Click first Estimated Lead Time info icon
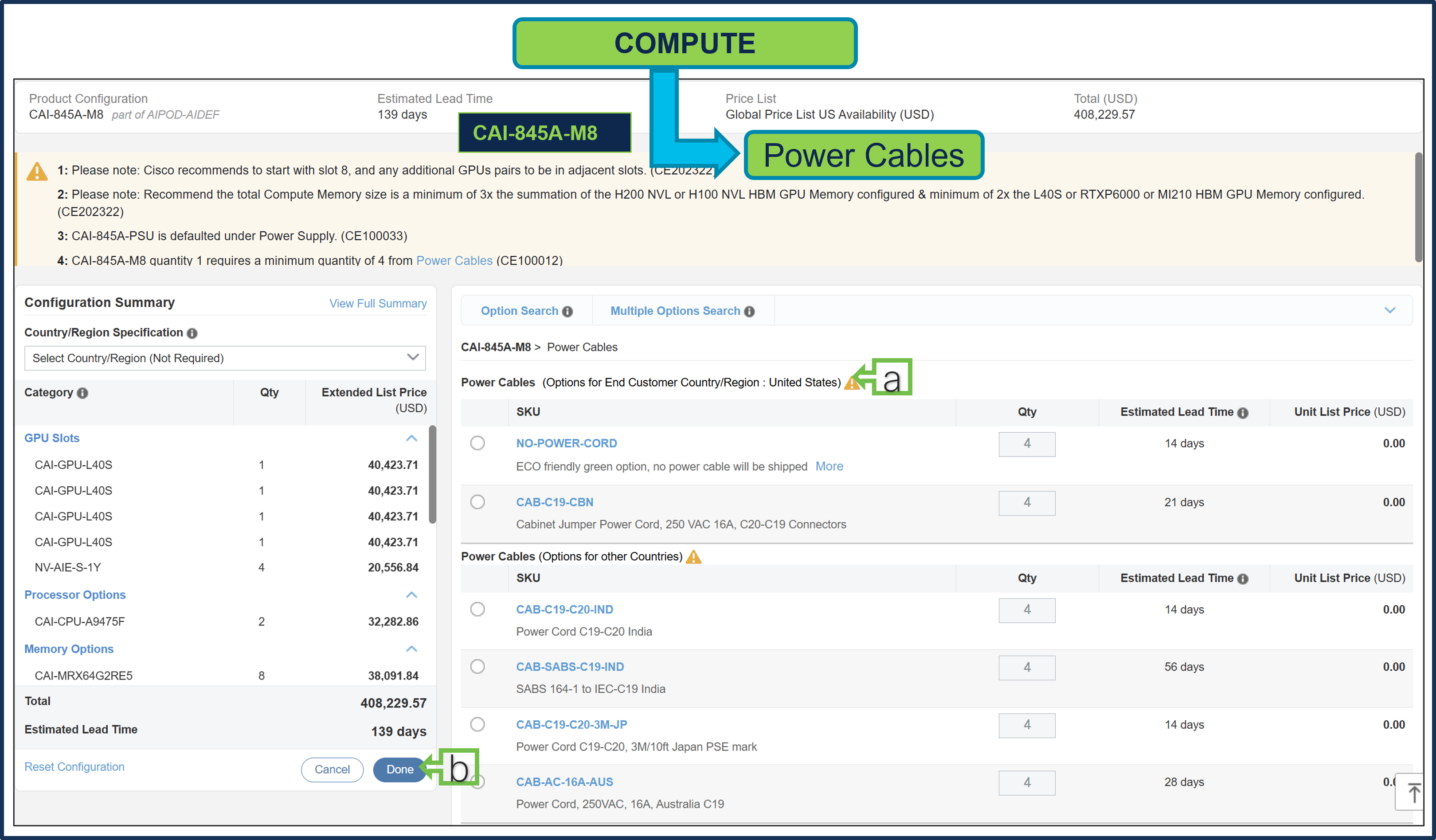Viewport: 1436px width, 840px height. tap(1243, 413)
